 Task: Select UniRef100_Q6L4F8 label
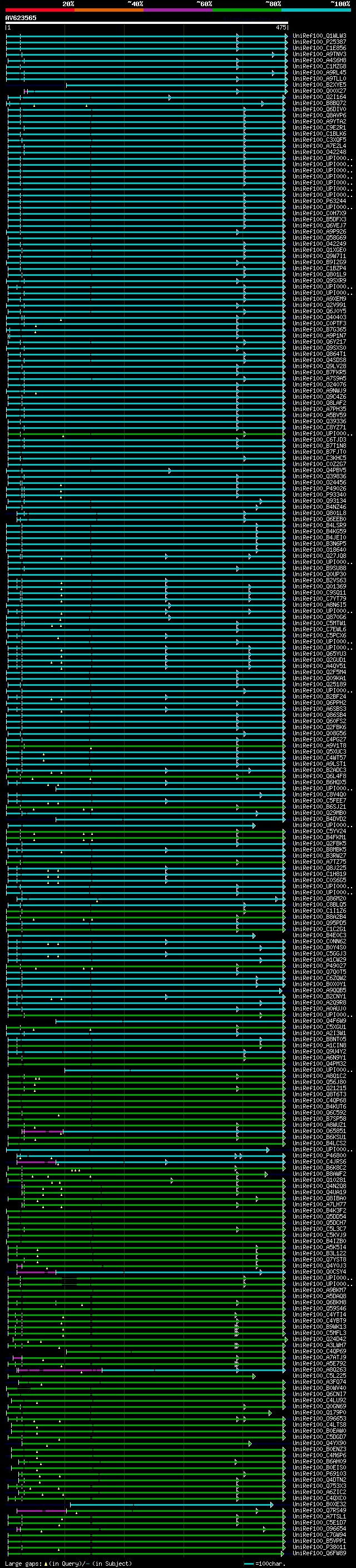pyautogui.click(x=319, y=776)
